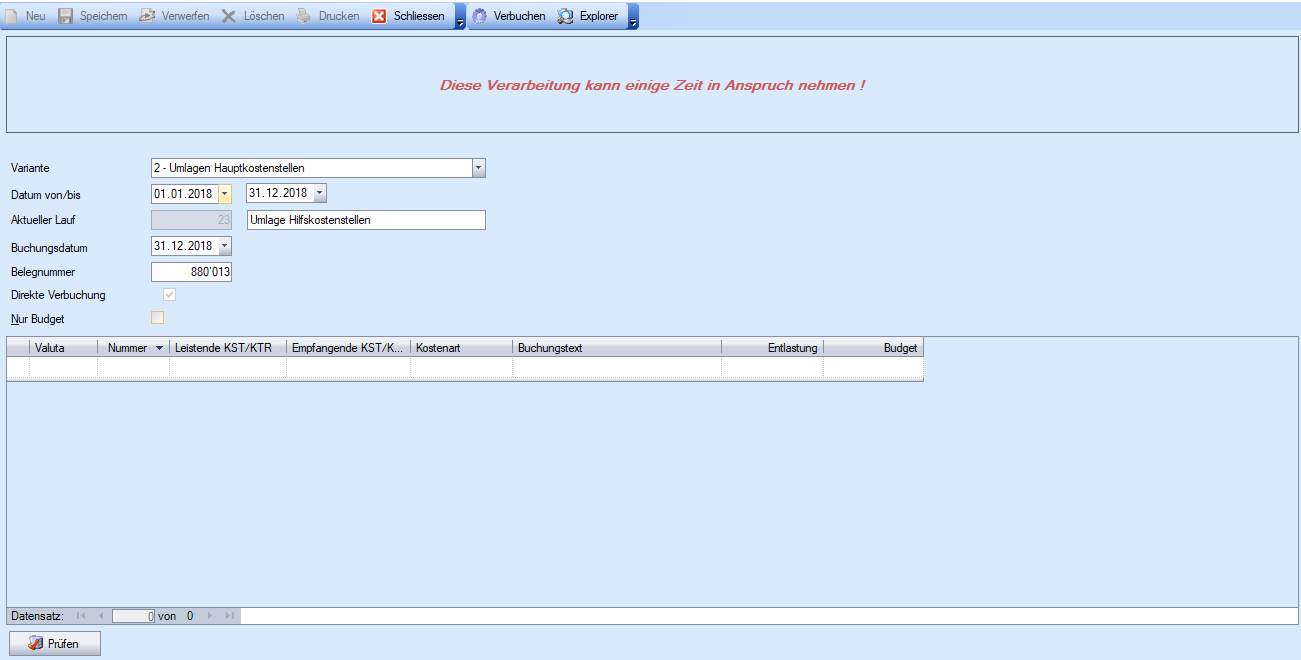Screen dimensions: 1301x660
Task: Sort by the Budget column header
Action: coord(873,348)
